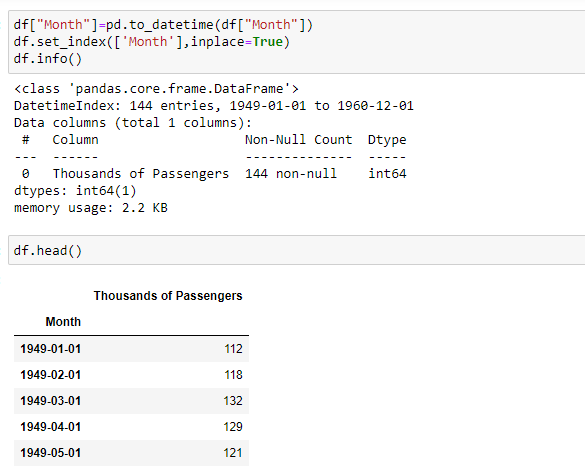
Task: Click the value 118 in the table
Action: pyautogui.click(x=234, y=375)
